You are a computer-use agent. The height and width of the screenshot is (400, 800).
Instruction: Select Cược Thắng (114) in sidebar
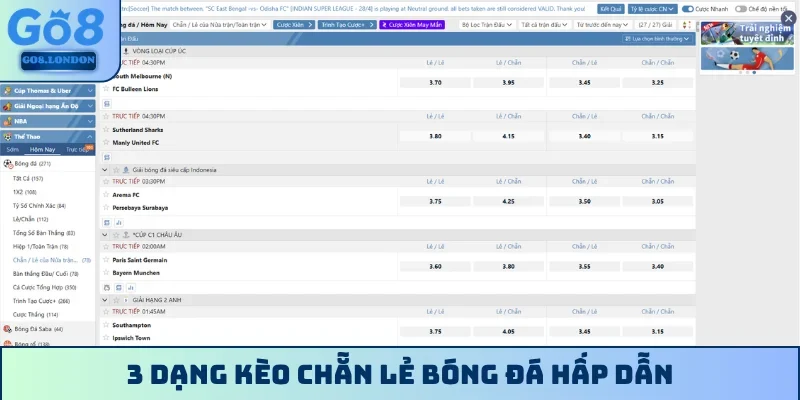click(35, 314)
